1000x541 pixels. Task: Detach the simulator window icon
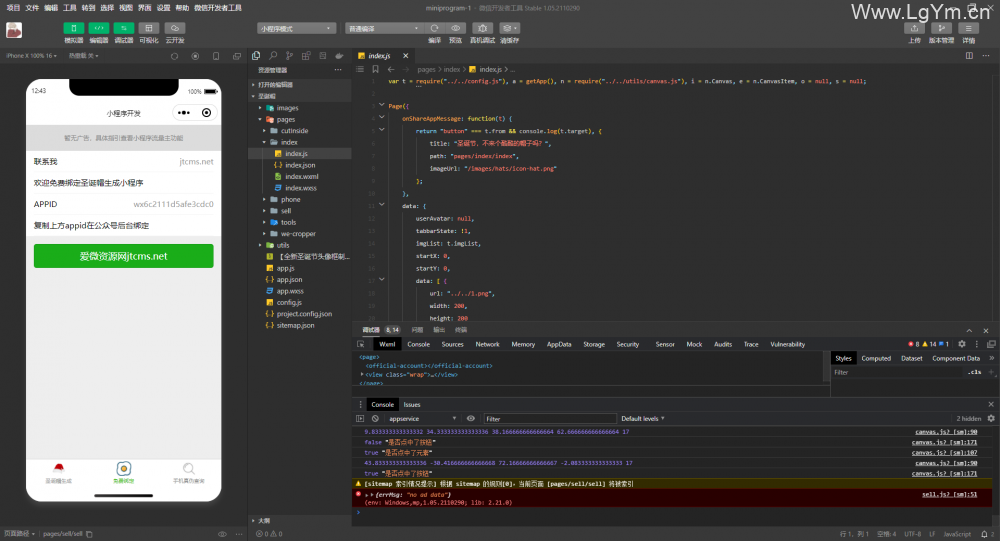237,56
